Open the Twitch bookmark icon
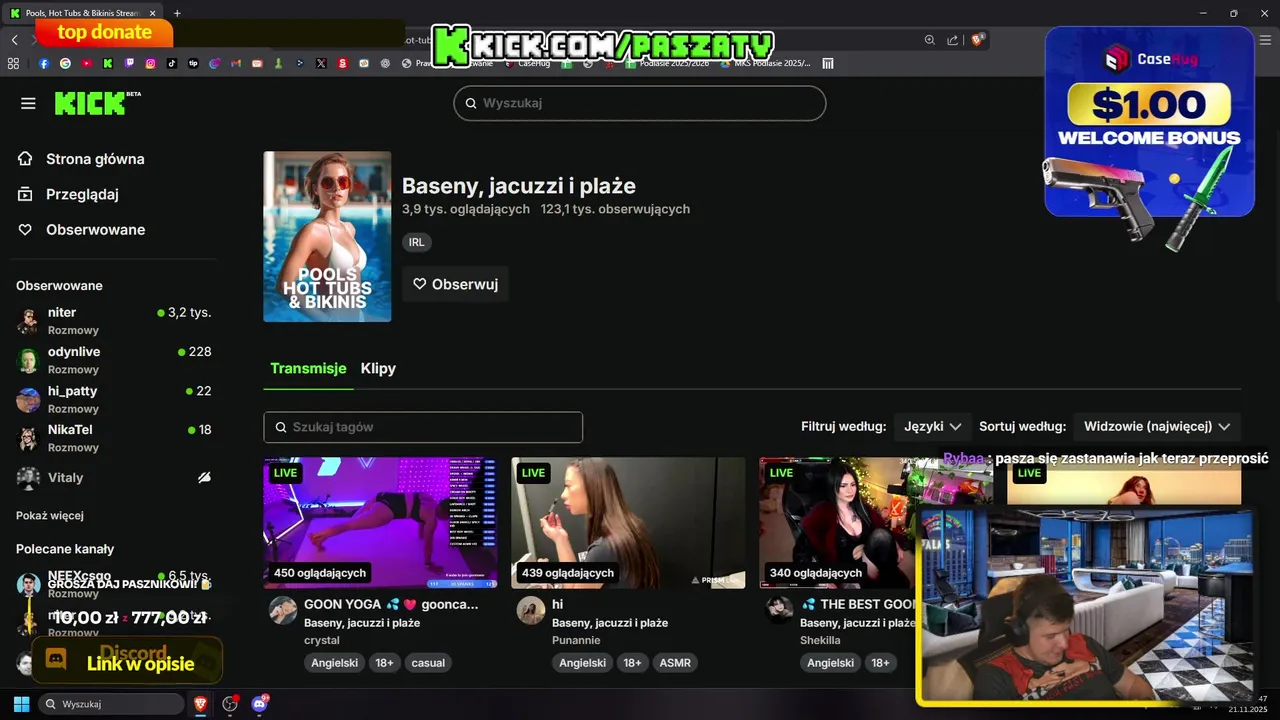This screenshot has width=1280, height=720. click(129, 63)
